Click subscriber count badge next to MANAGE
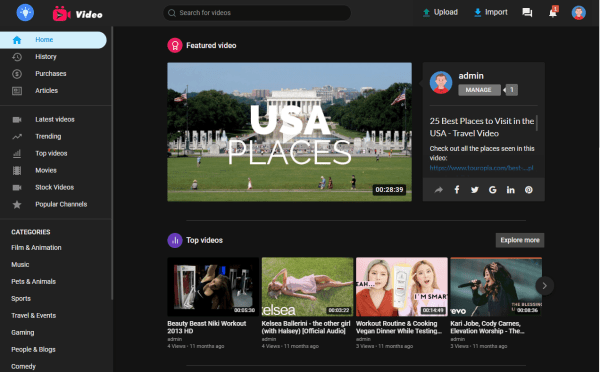 [511, 90]
